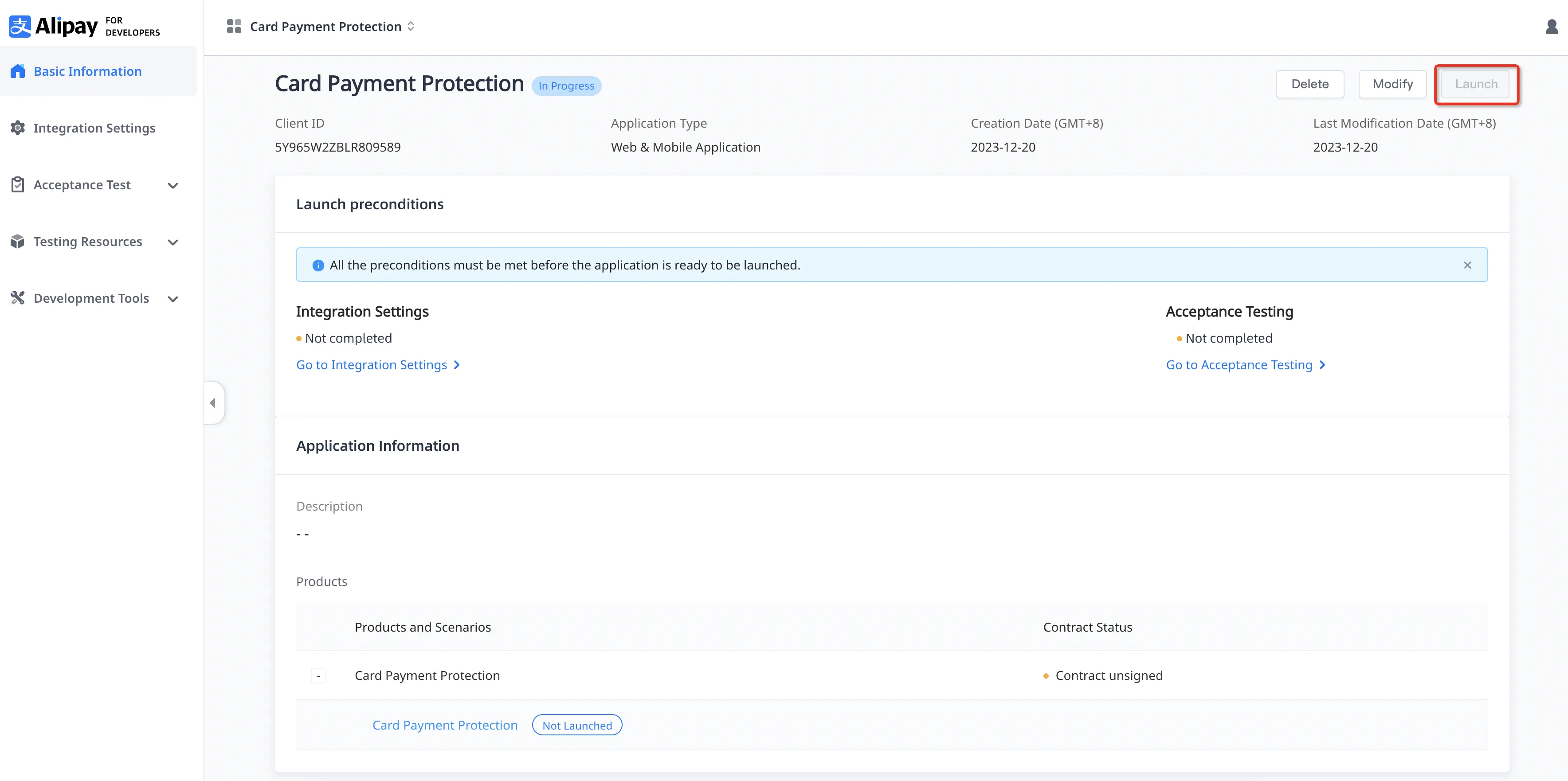Click the Basic Information home icon
This screenshot has width=1568, height=781.
[18, 71]
